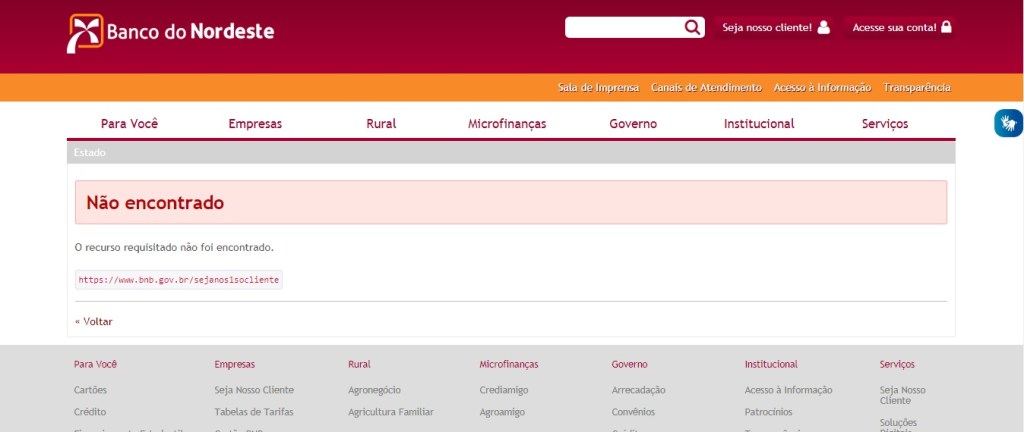The width and height of the screenshot is (1024, 432).
Task: Go to Sala de Imprensa
Action: point(598,87)
